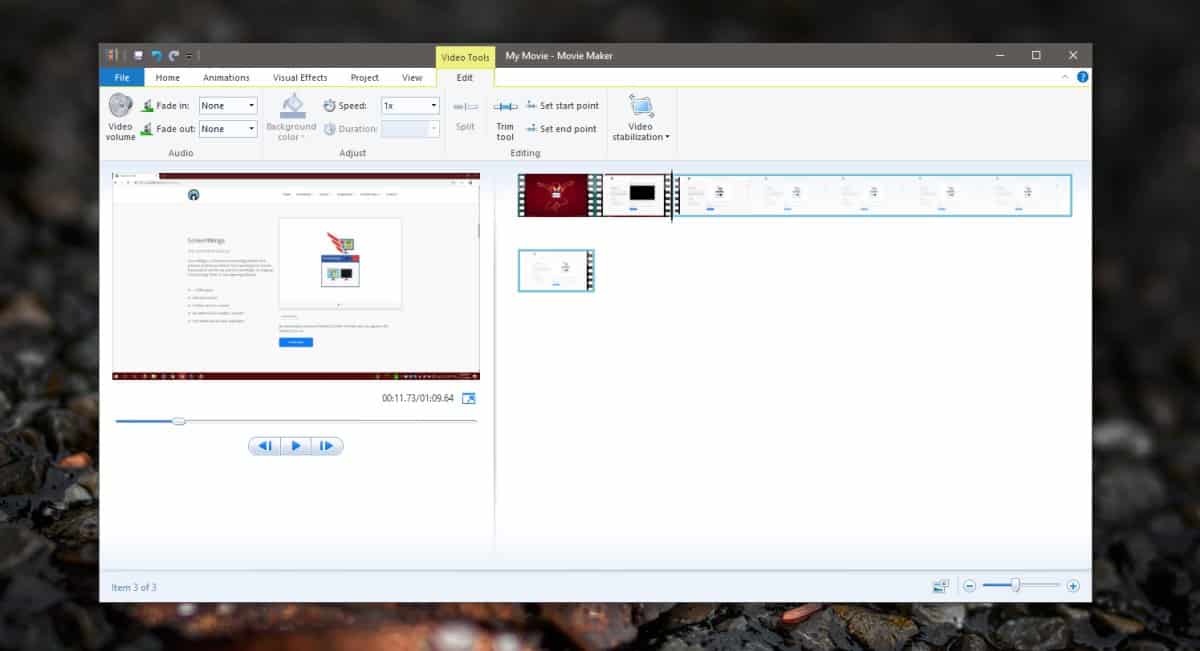Click the Save project quick-access icon
This screenshot has width=1200, height=651.
point(137,55)
